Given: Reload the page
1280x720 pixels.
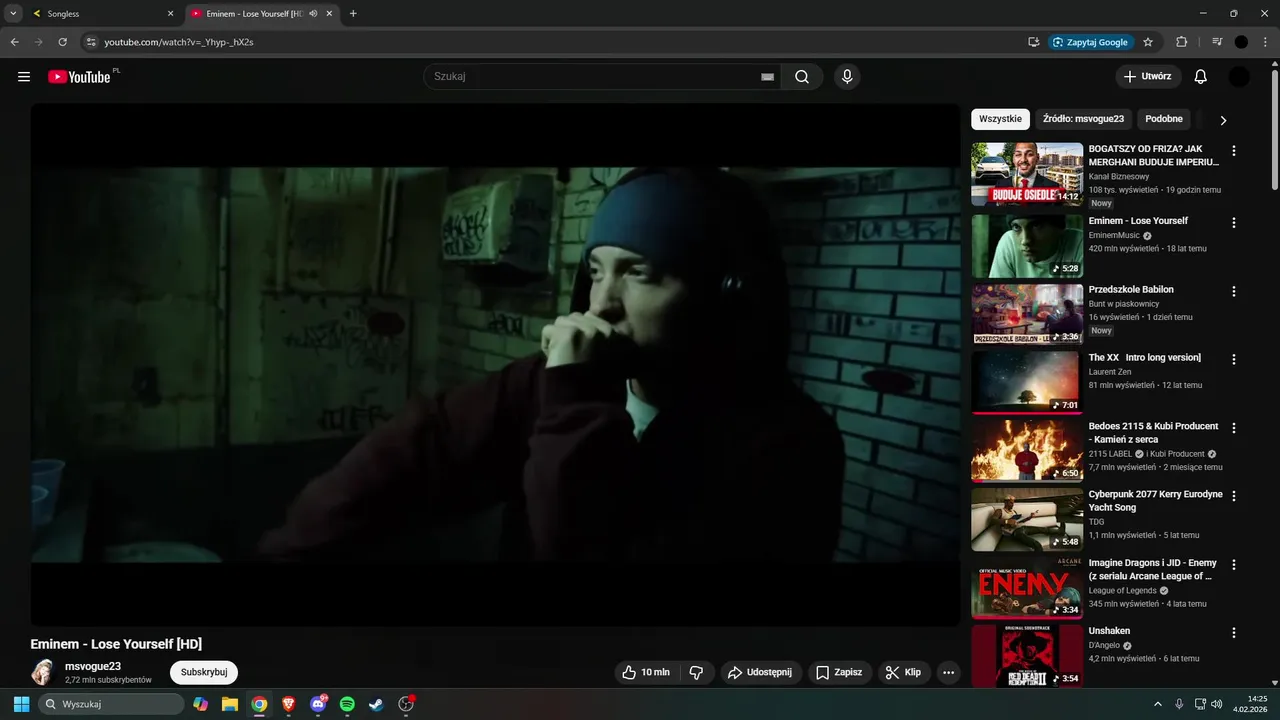Looking at the screenshot, I should tap(62, 42).
